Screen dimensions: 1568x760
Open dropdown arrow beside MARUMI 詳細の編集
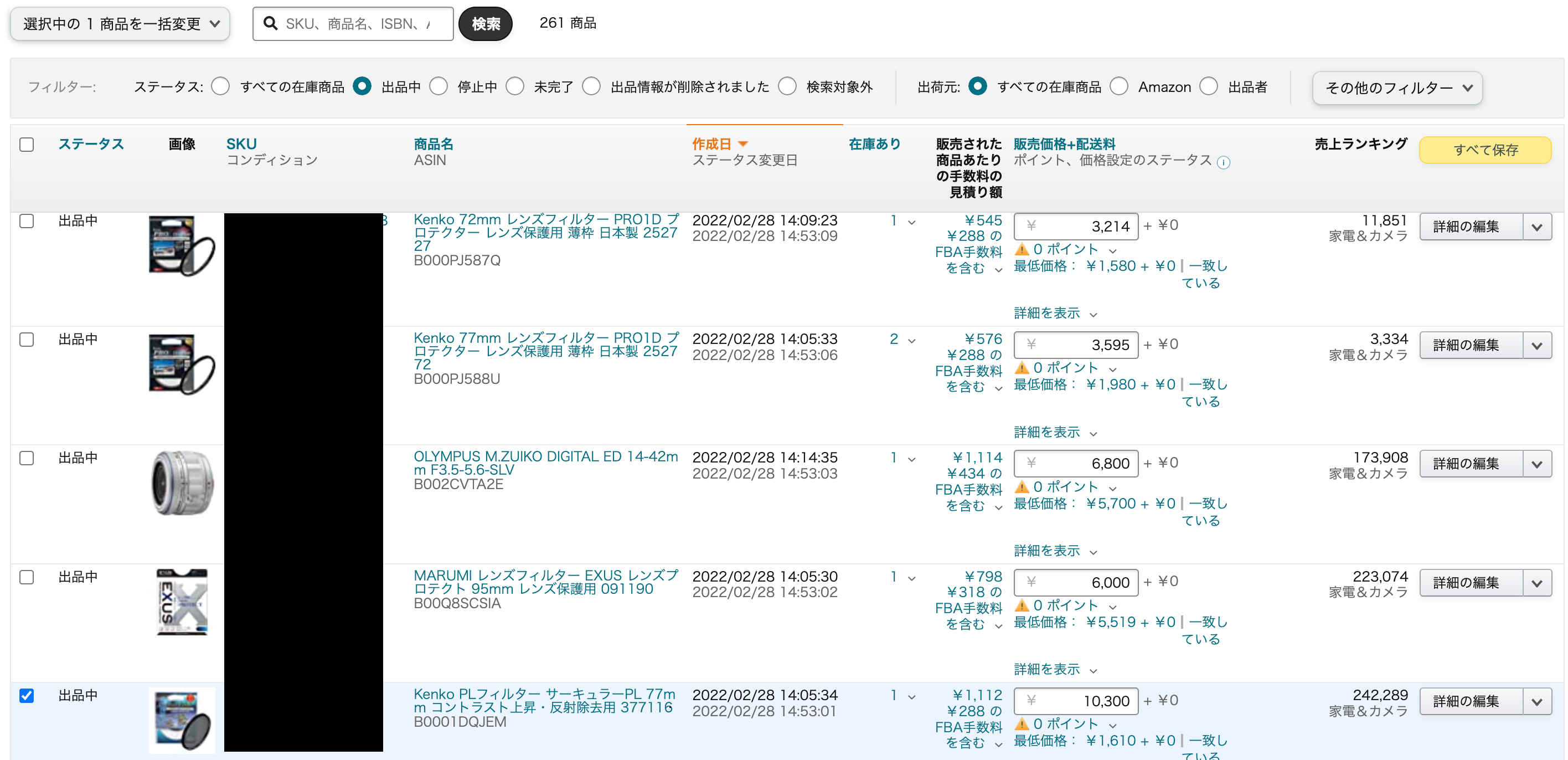[1538, 583]
